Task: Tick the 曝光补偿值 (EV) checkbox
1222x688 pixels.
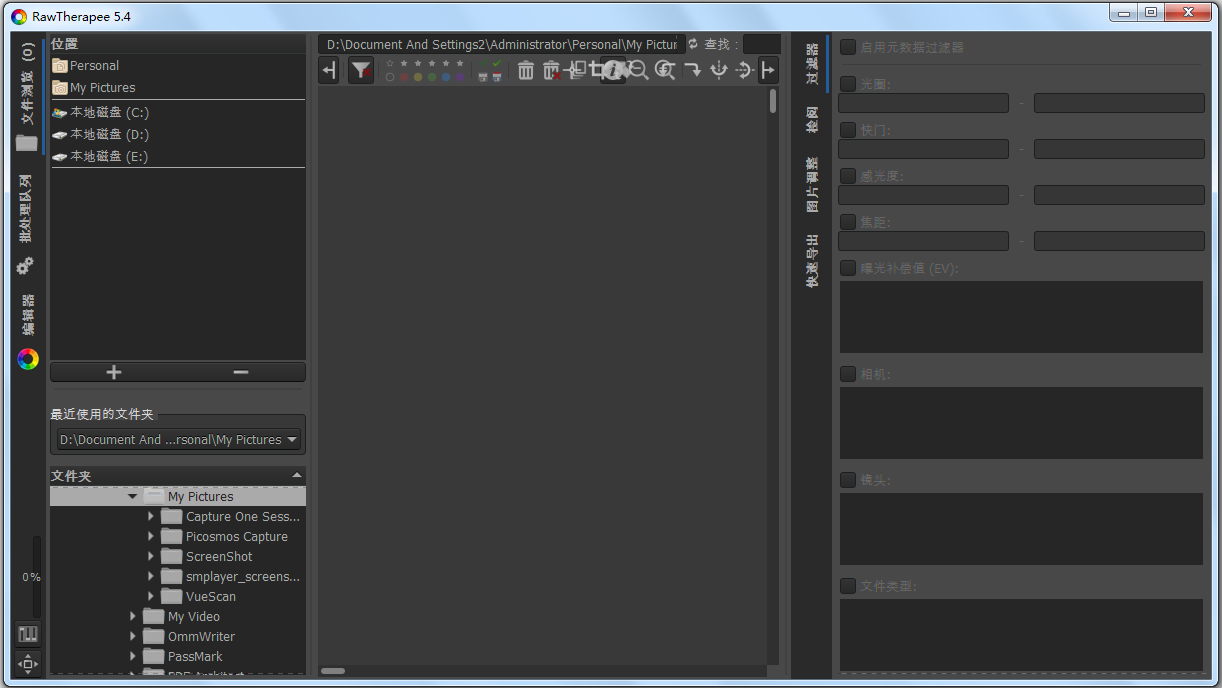Action: click(x=848, y=268)
